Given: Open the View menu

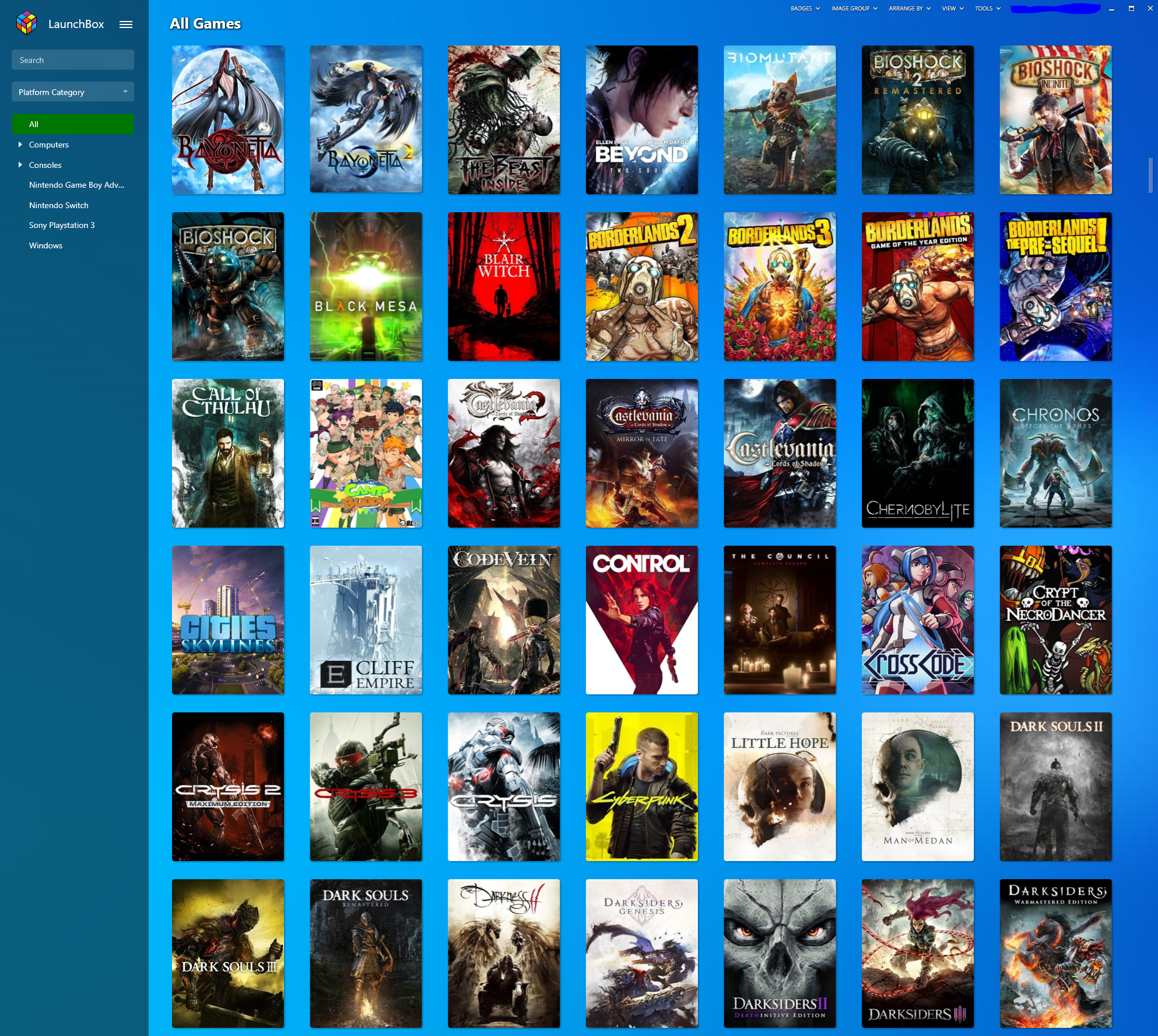Looking at the screenshot, I should (953, 9).
